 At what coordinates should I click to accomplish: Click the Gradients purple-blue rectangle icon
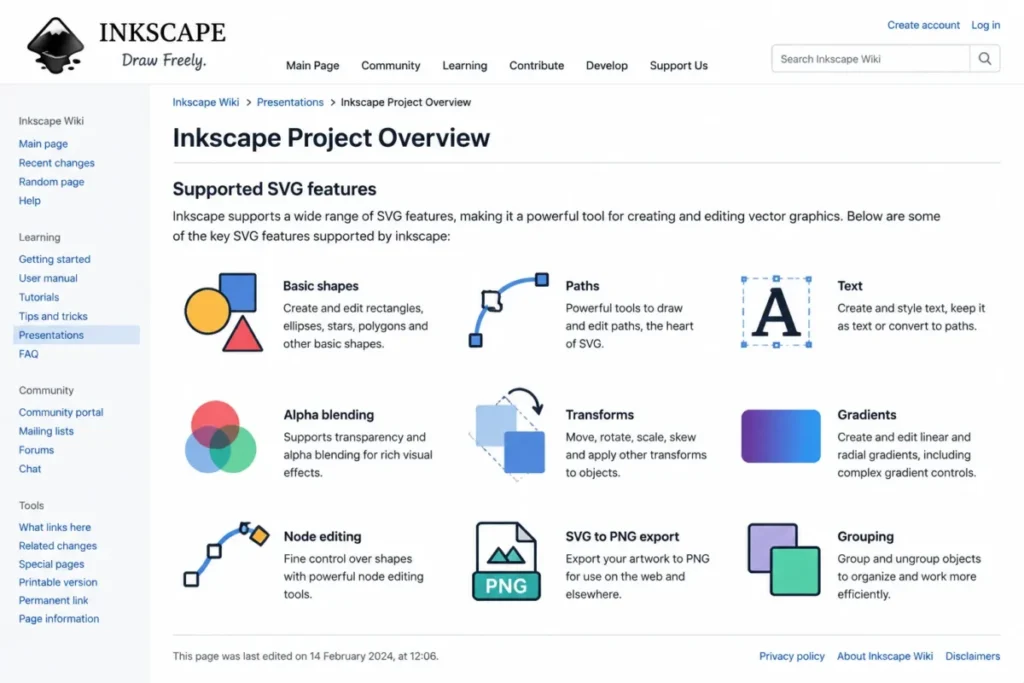pyautogui.click(x=780, y=436)
